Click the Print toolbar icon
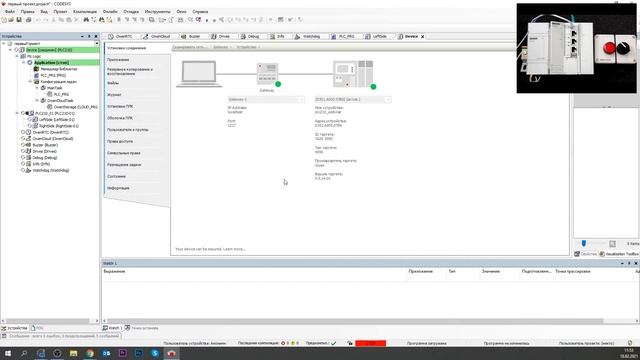This screenshot has height=360, width=640. tap(28, 20)
